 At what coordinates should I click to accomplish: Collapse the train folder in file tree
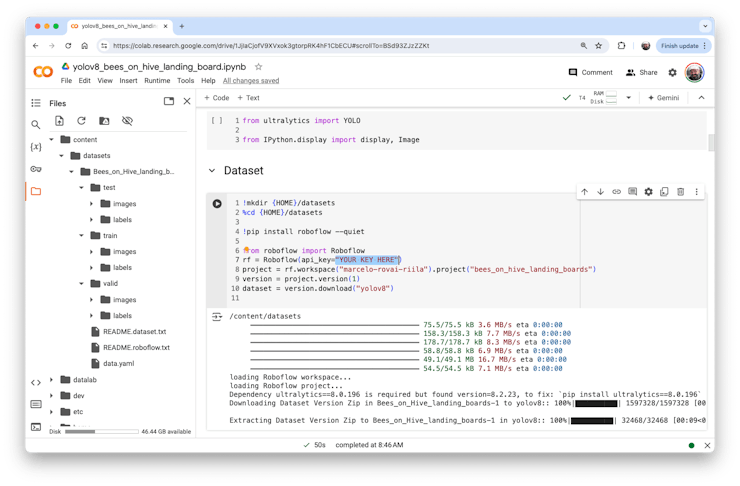click(x=81, y=236)
